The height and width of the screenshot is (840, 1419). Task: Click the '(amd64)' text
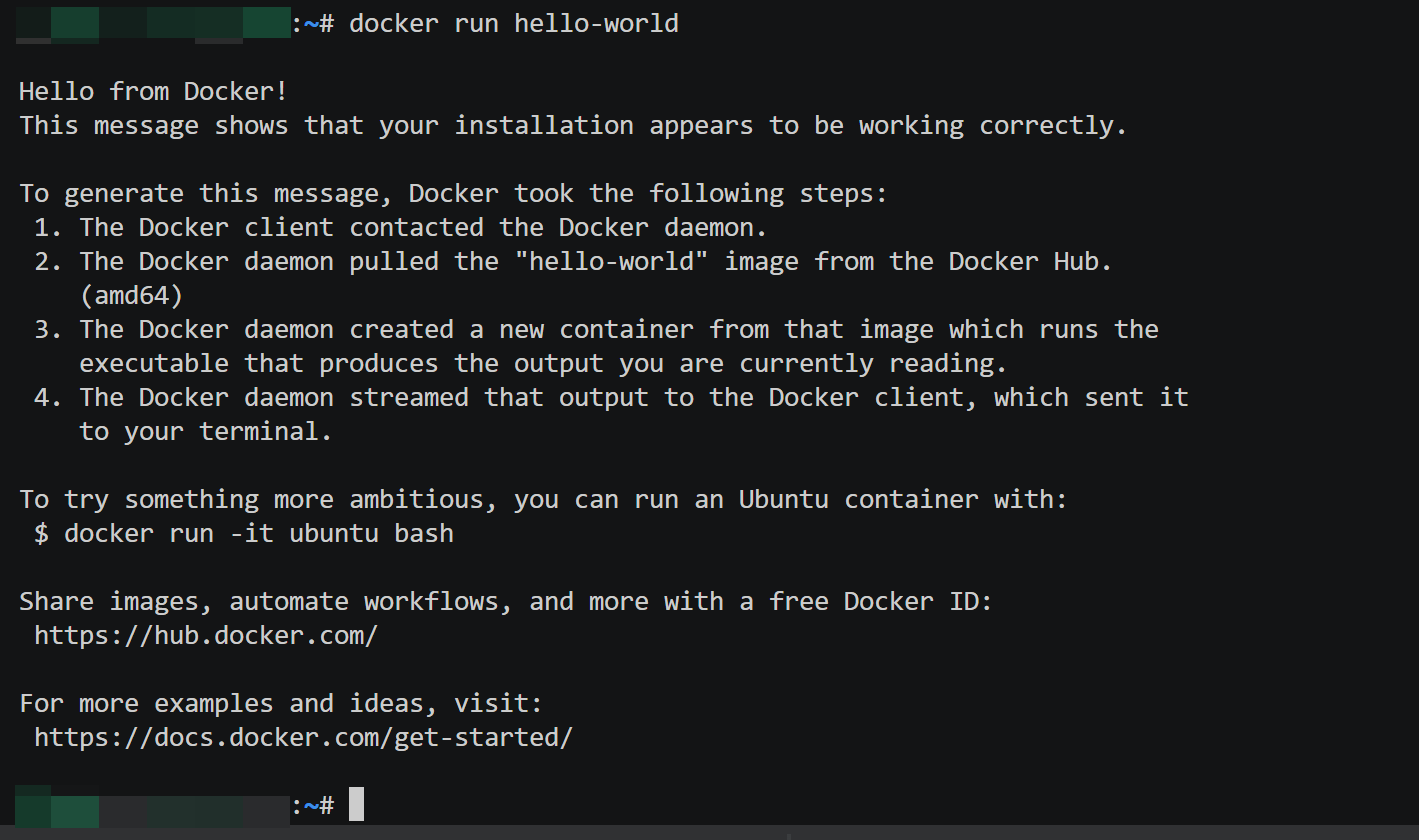(x=131, y=295)
